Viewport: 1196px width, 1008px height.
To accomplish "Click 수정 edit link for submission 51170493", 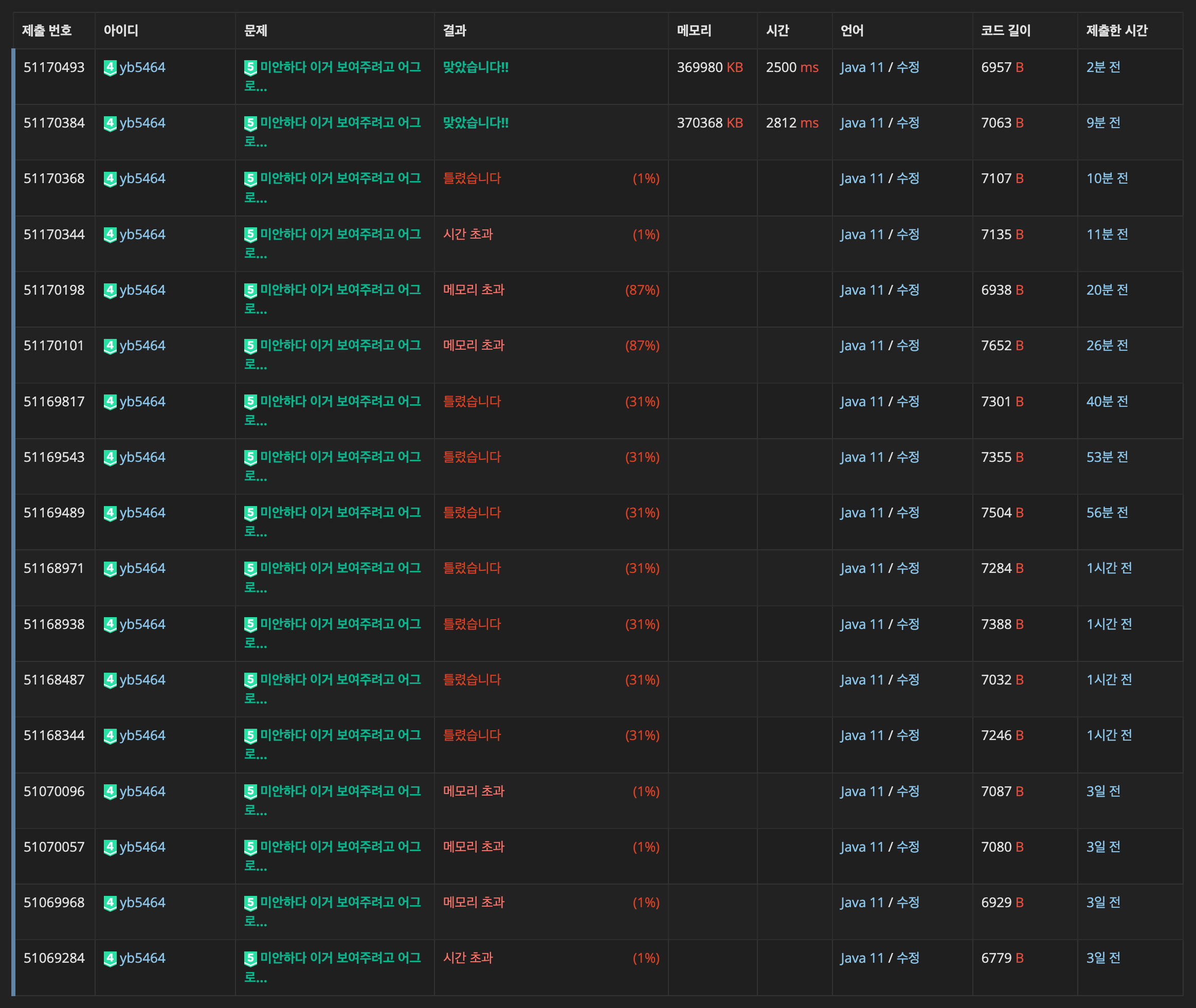I will [908, 67].
